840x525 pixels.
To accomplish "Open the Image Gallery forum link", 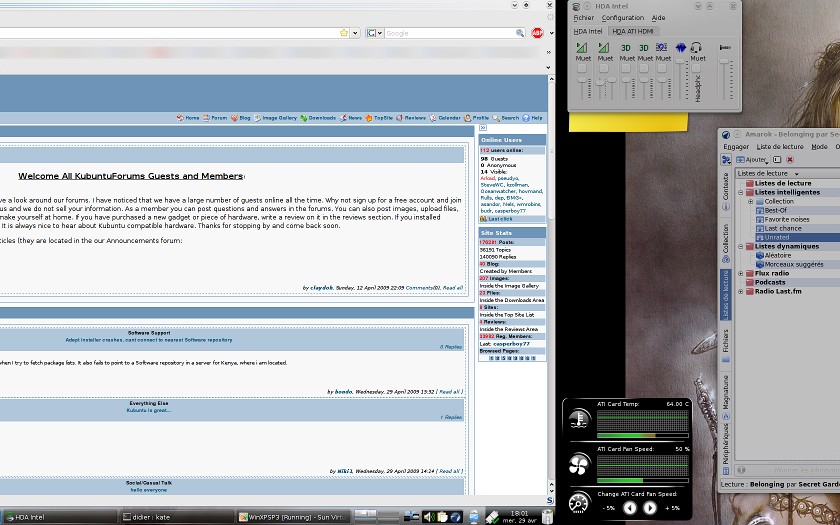I will click(279, 118).
